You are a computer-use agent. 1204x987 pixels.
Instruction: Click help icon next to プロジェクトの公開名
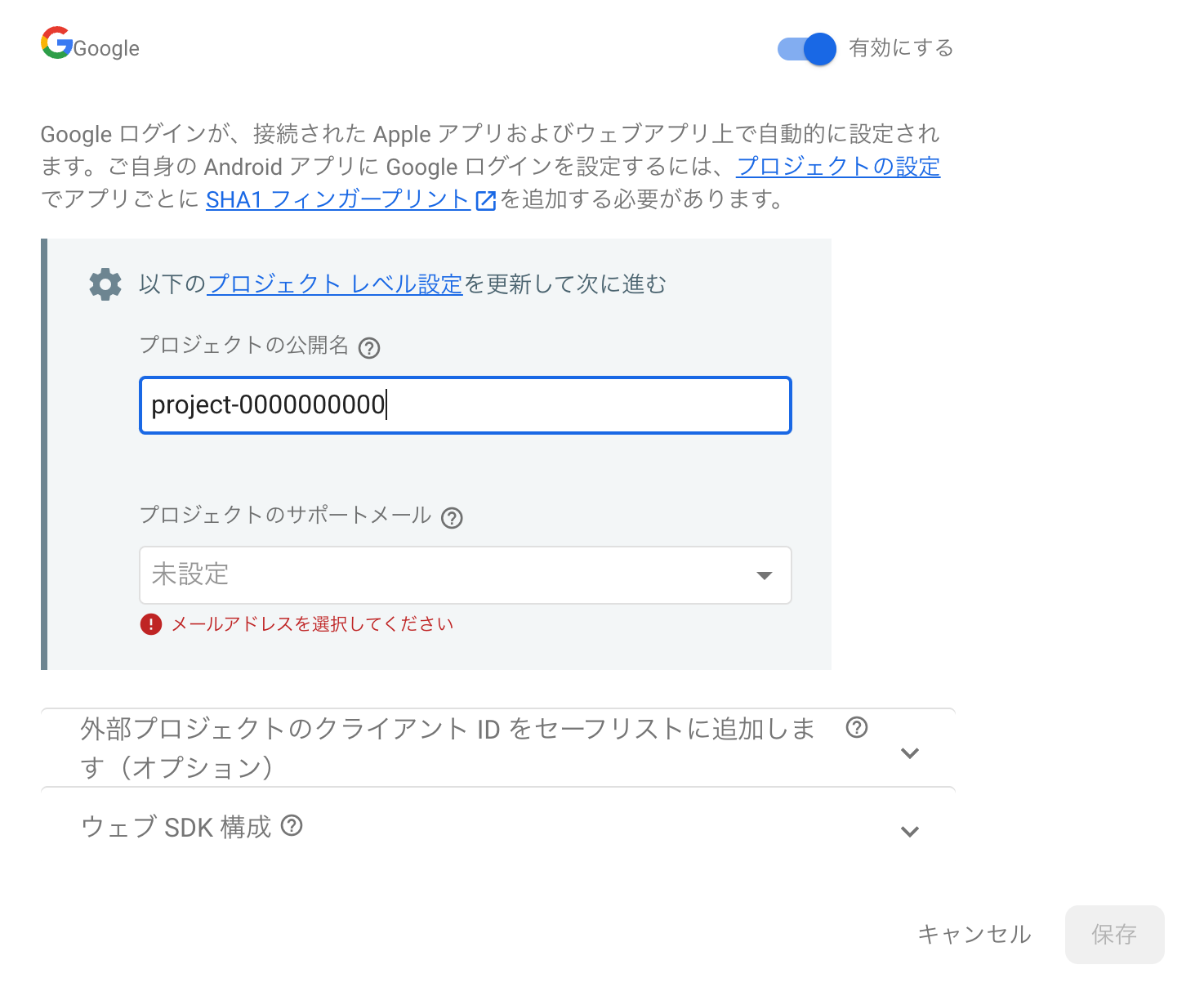pyautogui.click(x=369, y=348)
